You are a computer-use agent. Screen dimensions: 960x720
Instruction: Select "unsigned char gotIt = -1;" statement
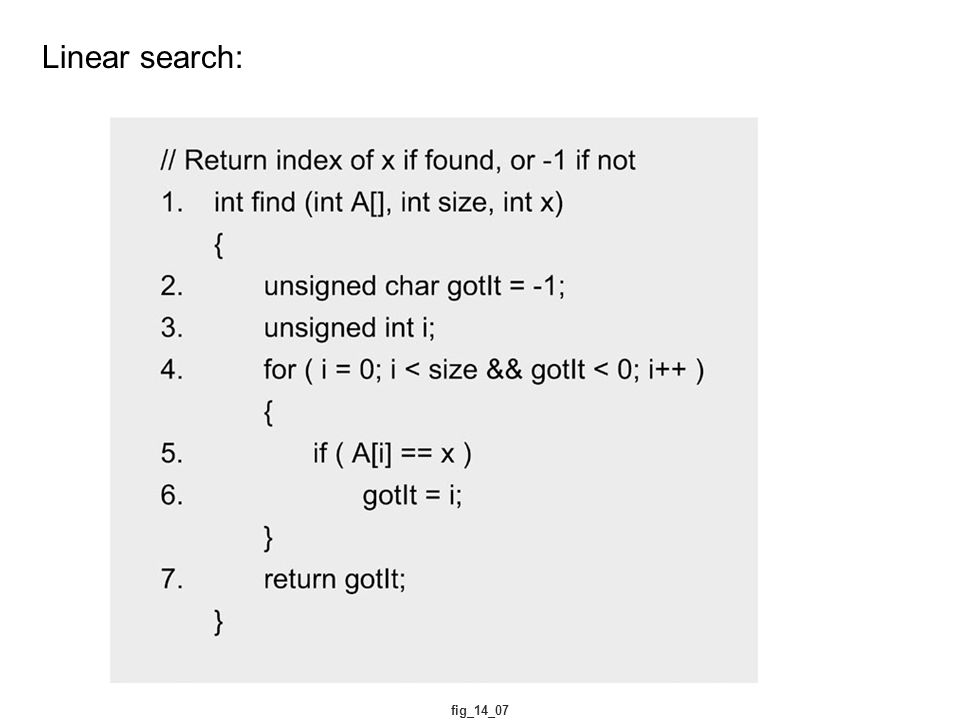coord(414,287)
